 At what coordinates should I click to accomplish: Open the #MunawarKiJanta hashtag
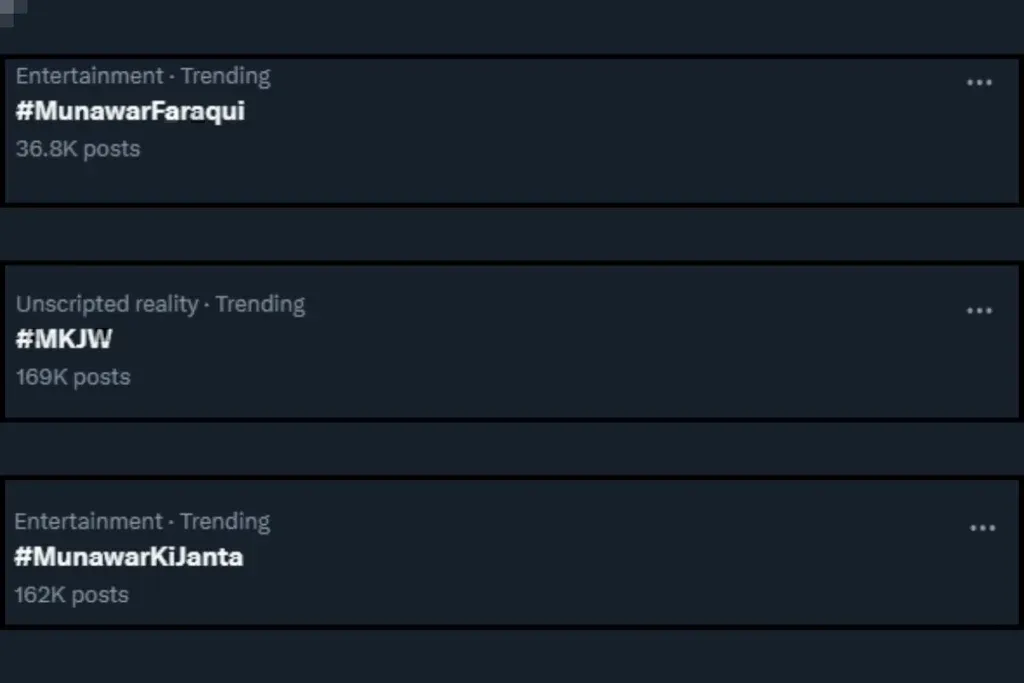tap(129, 557)
